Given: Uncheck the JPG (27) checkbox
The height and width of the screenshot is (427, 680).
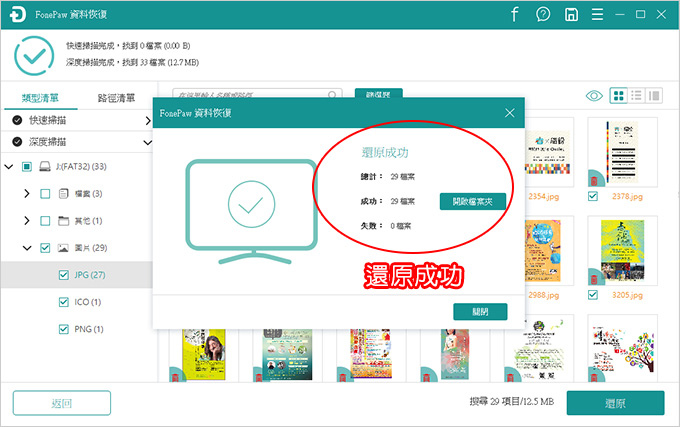Looking at the screenshot, I should point(63,275).
